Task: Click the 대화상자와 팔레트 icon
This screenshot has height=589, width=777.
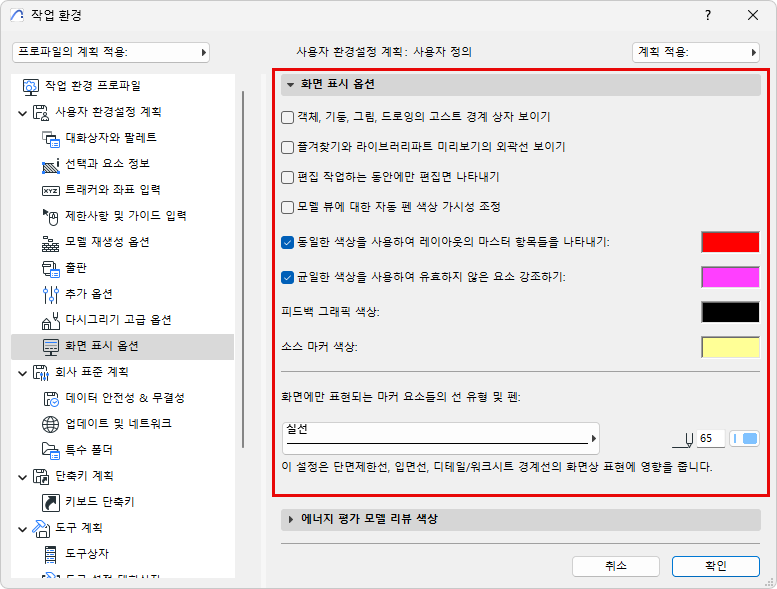Action: point(51,138)
